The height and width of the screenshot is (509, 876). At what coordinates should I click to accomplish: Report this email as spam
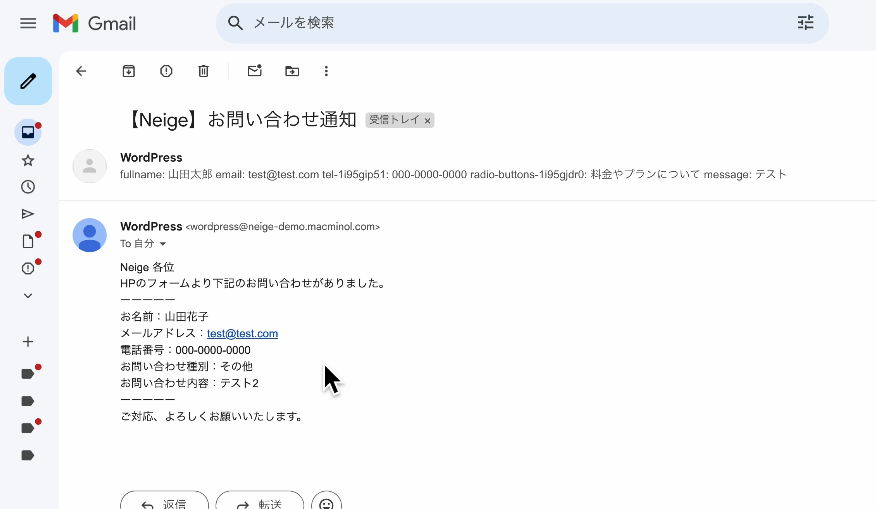(166, 71)
